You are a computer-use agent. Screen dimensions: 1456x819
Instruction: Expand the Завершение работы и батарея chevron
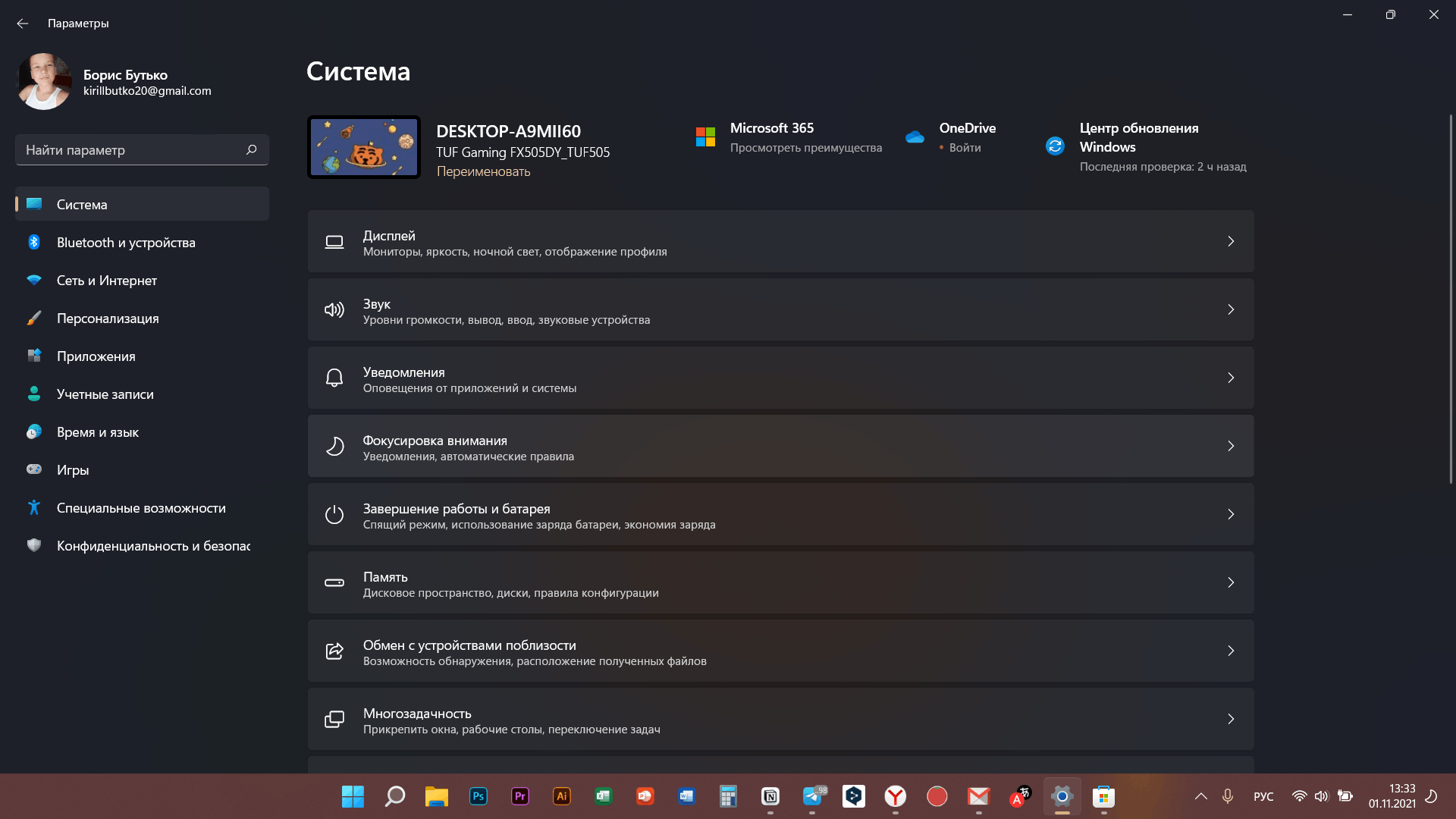[x=1231, y=514]
